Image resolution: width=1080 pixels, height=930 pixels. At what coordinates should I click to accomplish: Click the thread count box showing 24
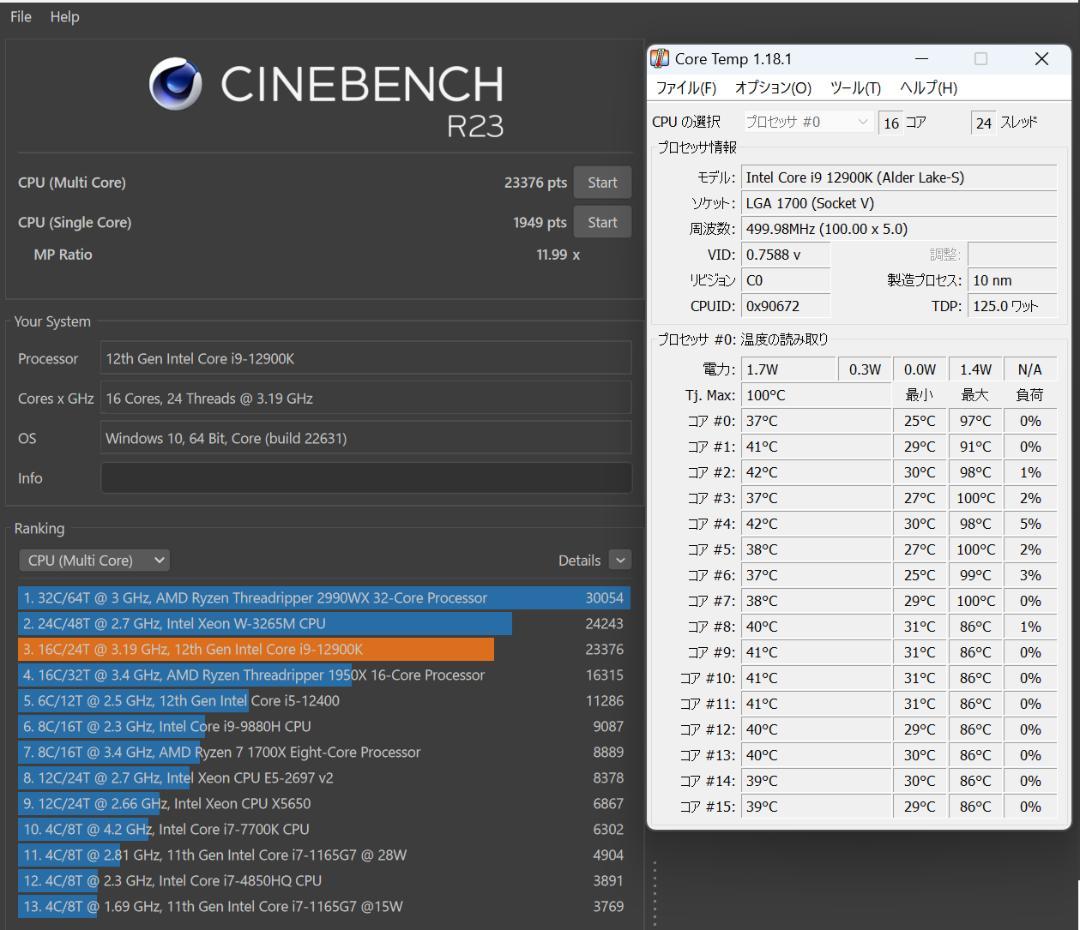(x=983, y=123)
